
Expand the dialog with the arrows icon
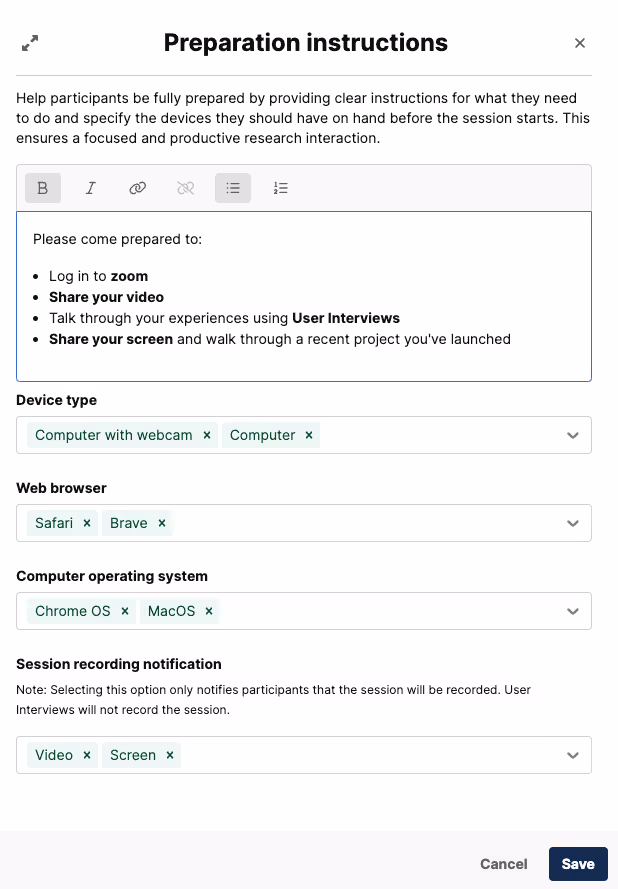pyautogui.click(x=30, y=43)
